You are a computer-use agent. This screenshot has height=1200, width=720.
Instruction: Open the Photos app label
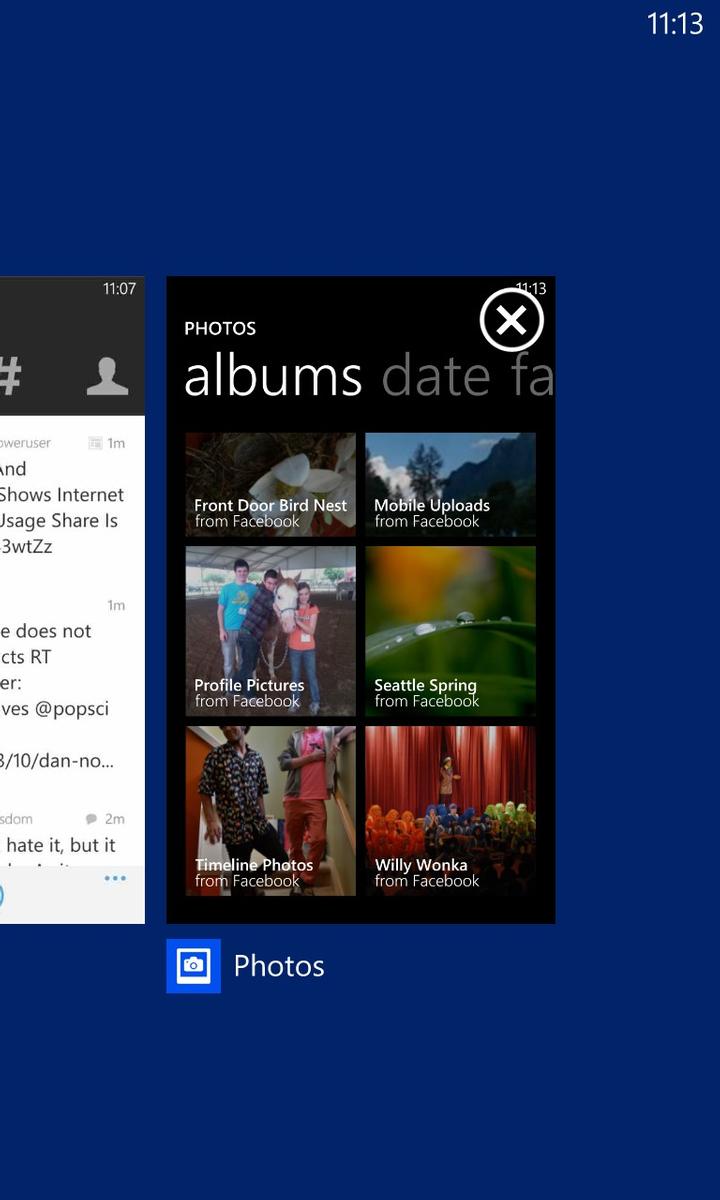click(279, 966)
